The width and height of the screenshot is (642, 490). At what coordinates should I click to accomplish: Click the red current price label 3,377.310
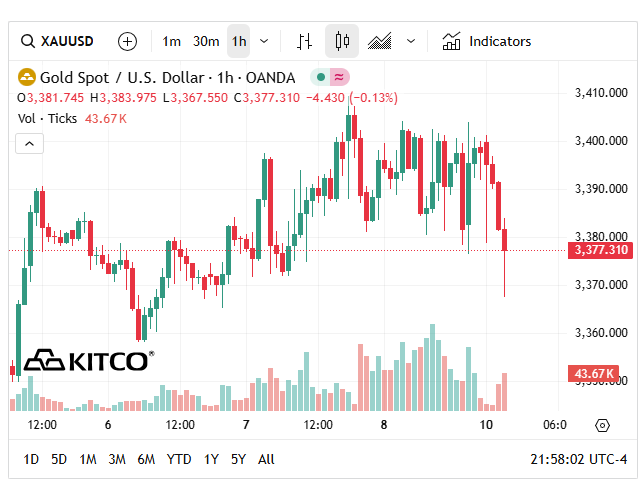pyautogui.click(x=600, y=250)
